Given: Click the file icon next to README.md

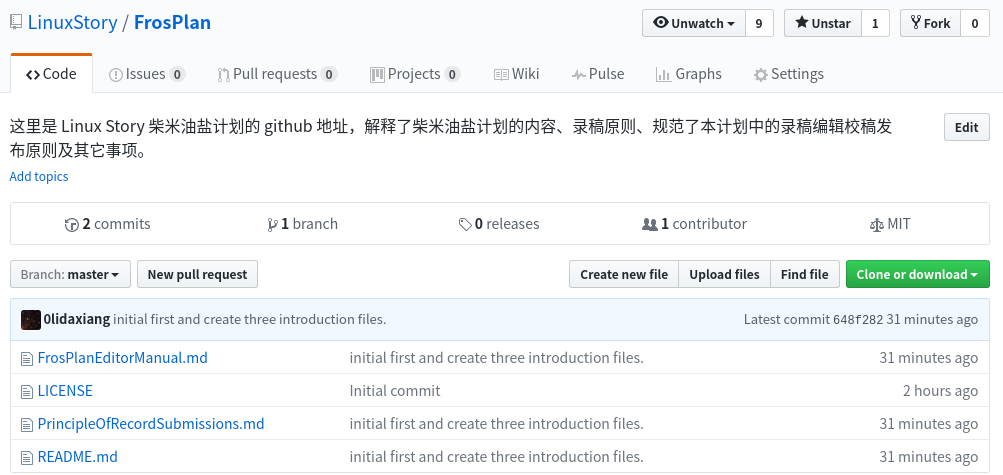Looking at the screenshot, I should 26,458.
